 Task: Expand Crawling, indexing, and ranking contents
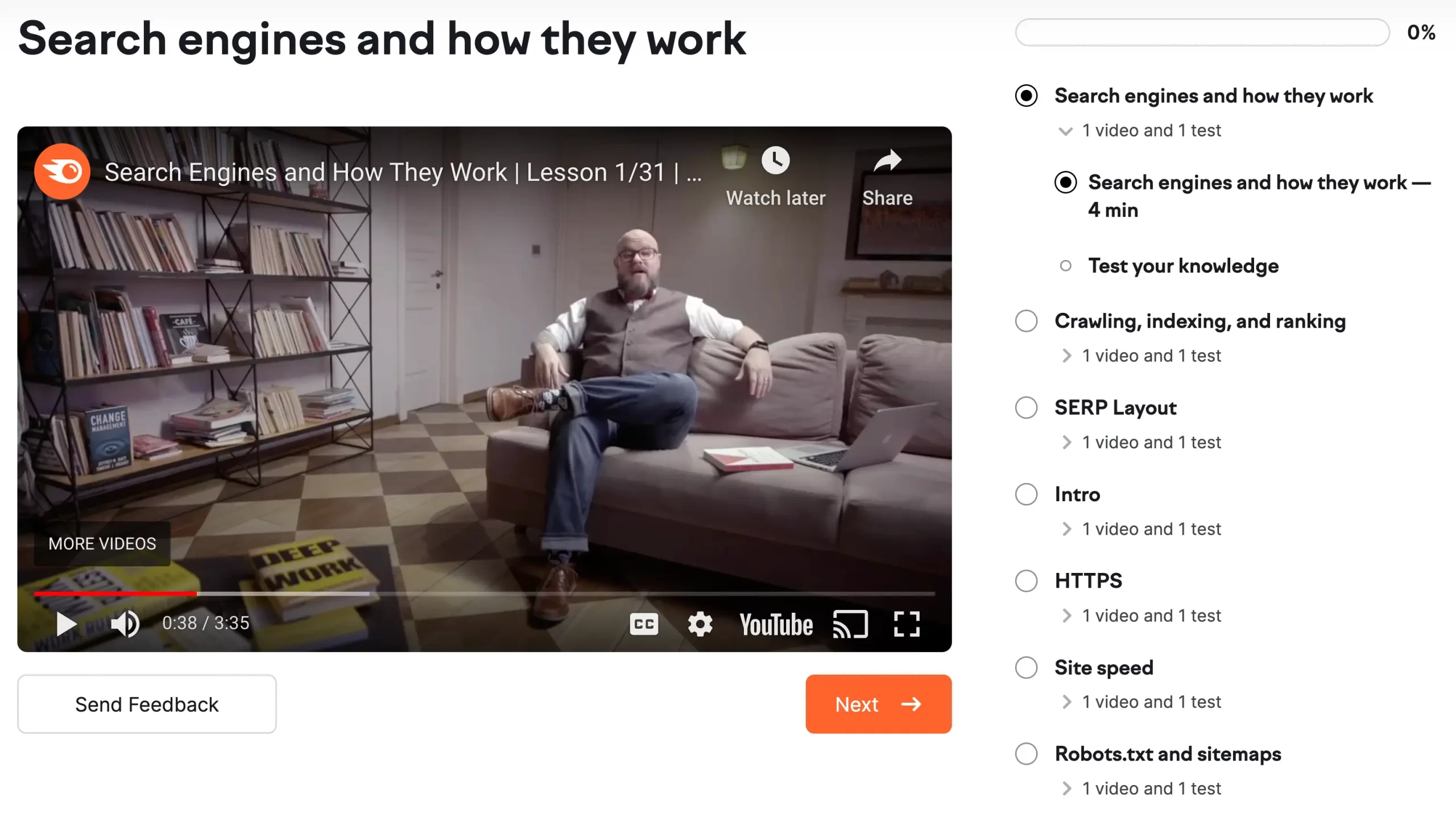click(x=1066, y=356)
